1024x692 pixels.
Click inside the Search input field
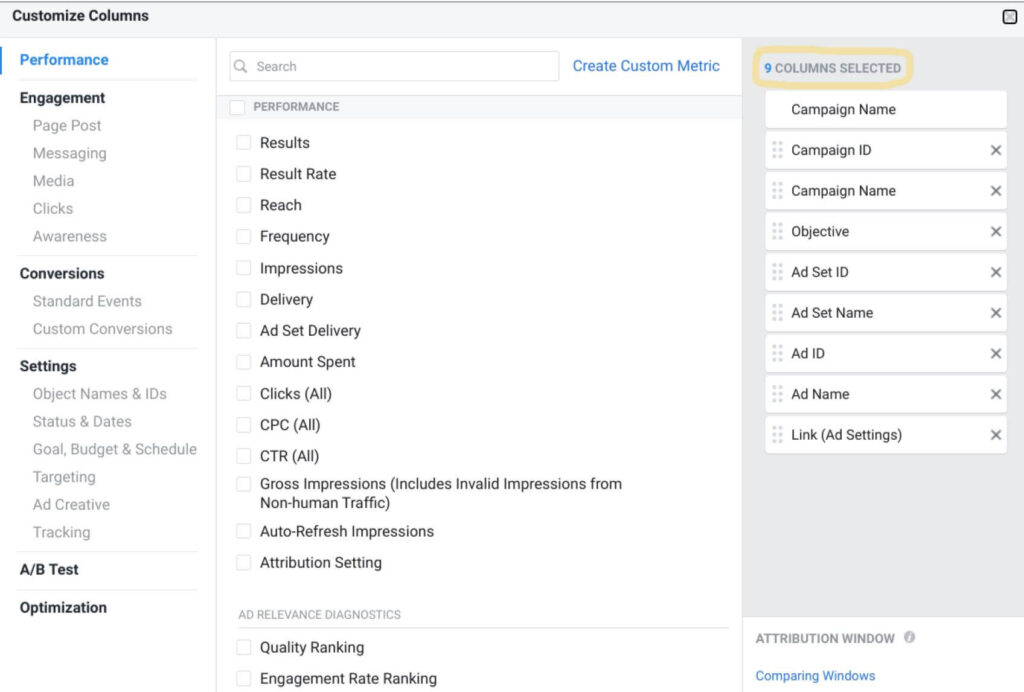tap(400, 66)
